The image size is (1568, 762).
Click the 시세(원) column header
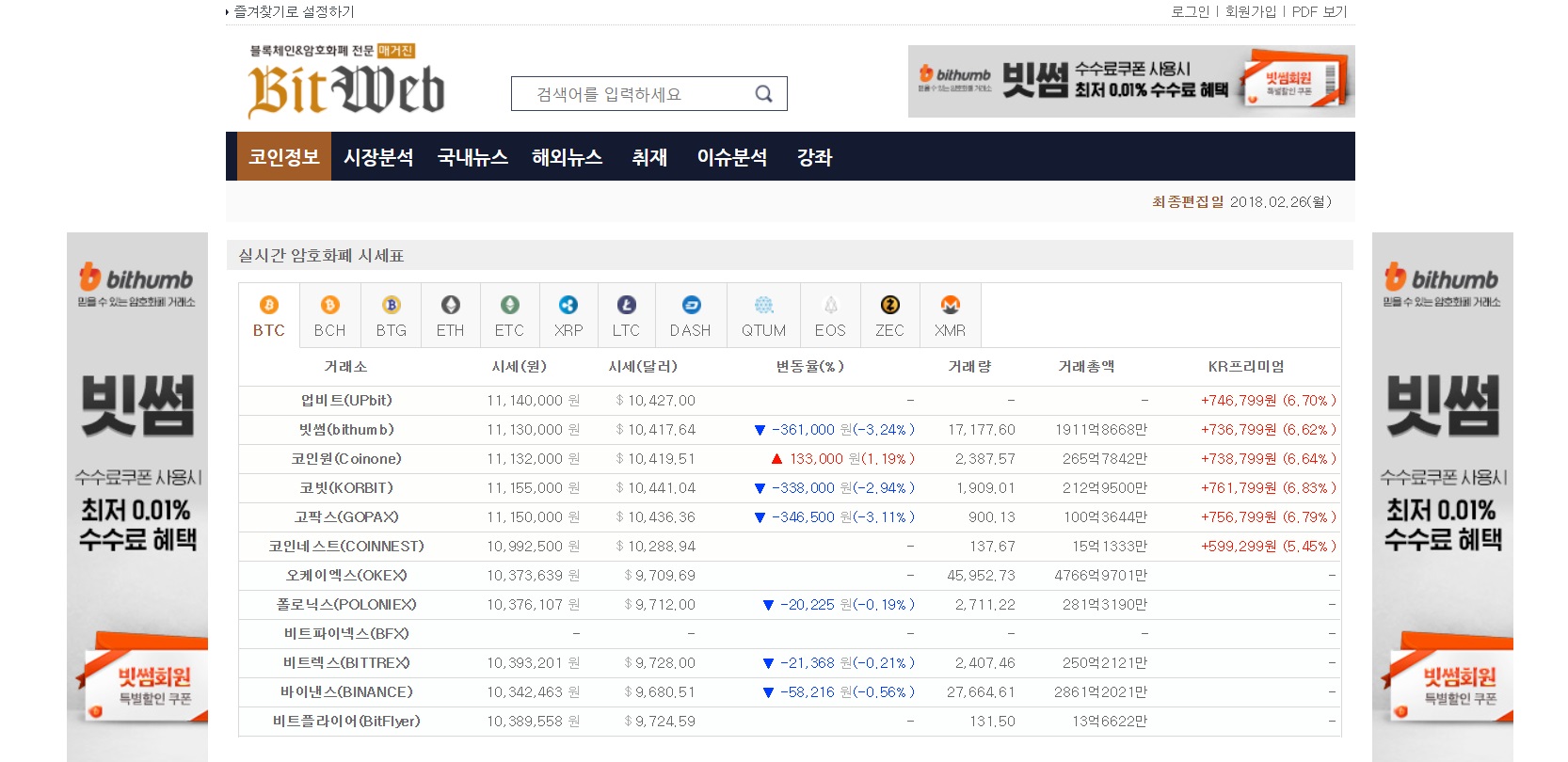(520, 367)
